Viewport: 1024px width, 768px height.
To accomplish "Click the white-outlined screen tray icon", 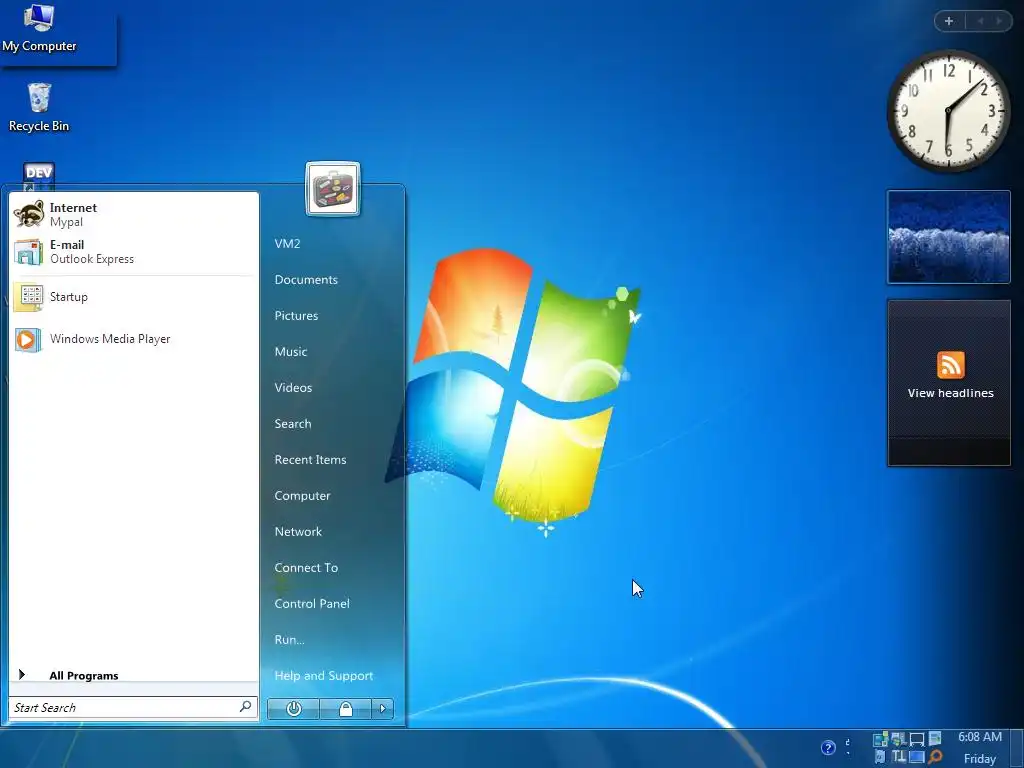I will 917,739.
